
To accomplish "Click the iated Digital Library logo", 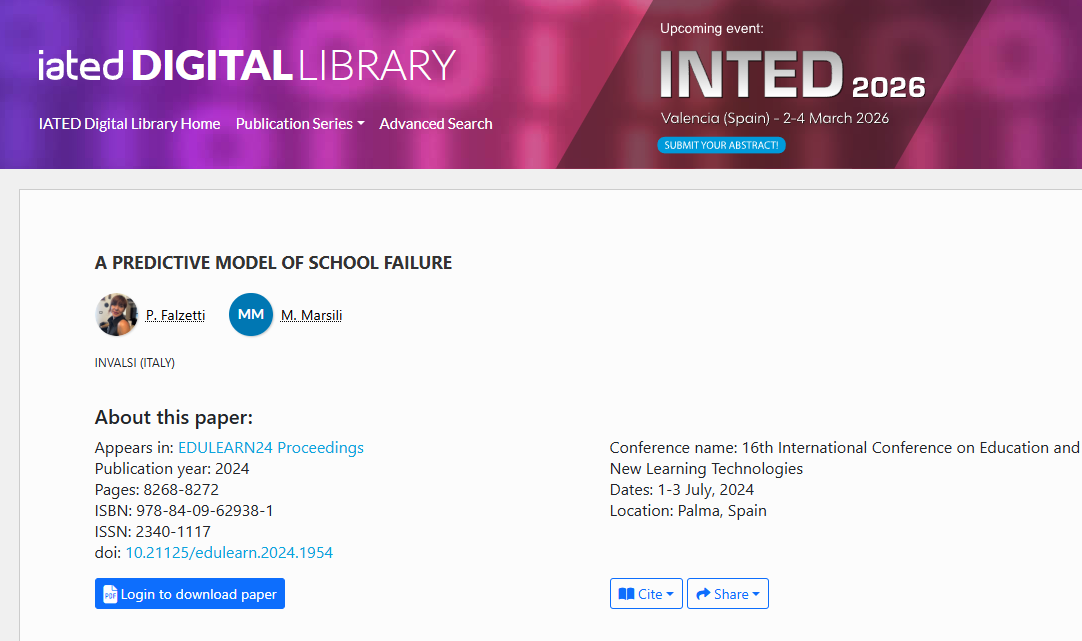I will [247, 65].
